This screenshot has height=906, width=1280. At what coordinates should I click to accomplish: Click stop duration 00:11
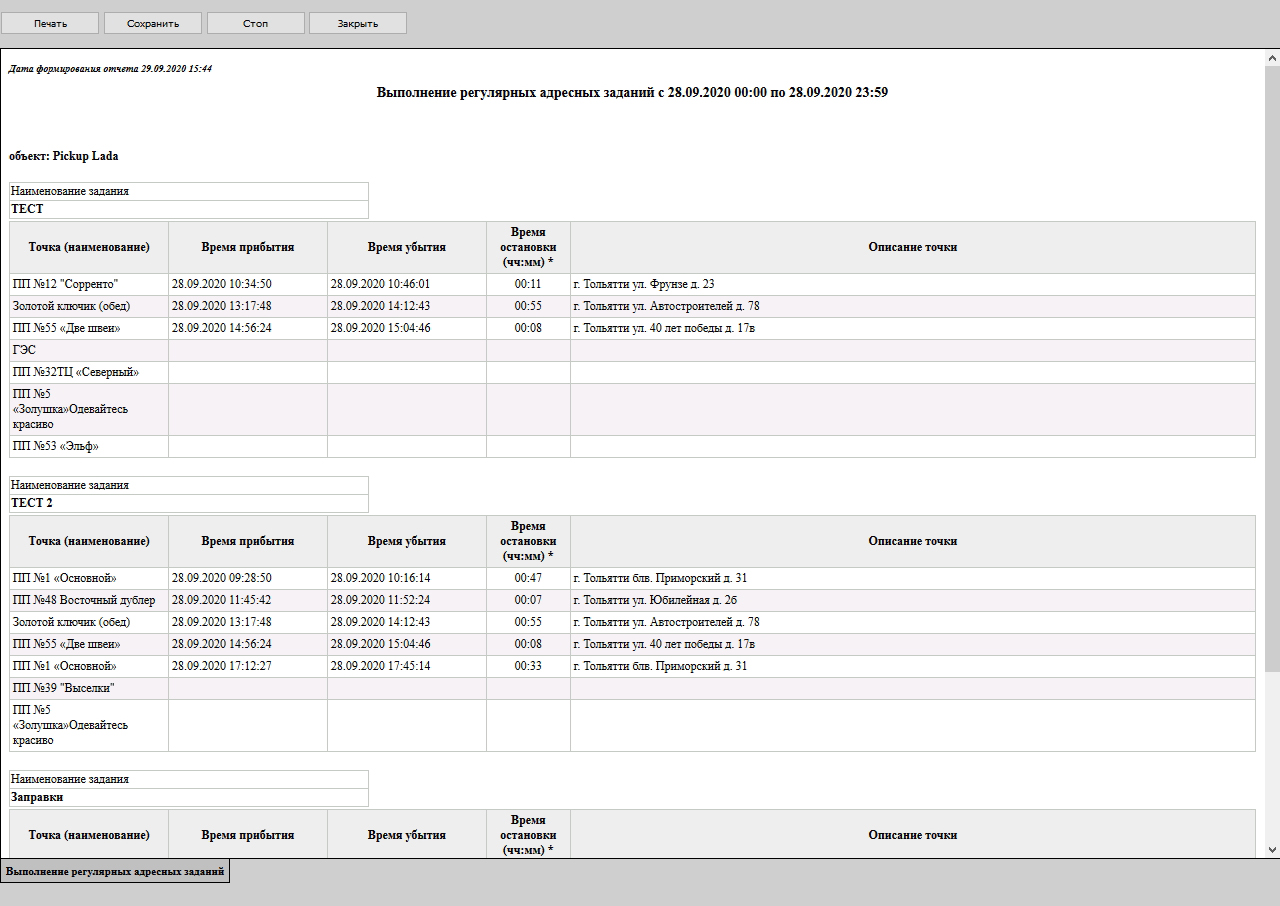[528, 284]
